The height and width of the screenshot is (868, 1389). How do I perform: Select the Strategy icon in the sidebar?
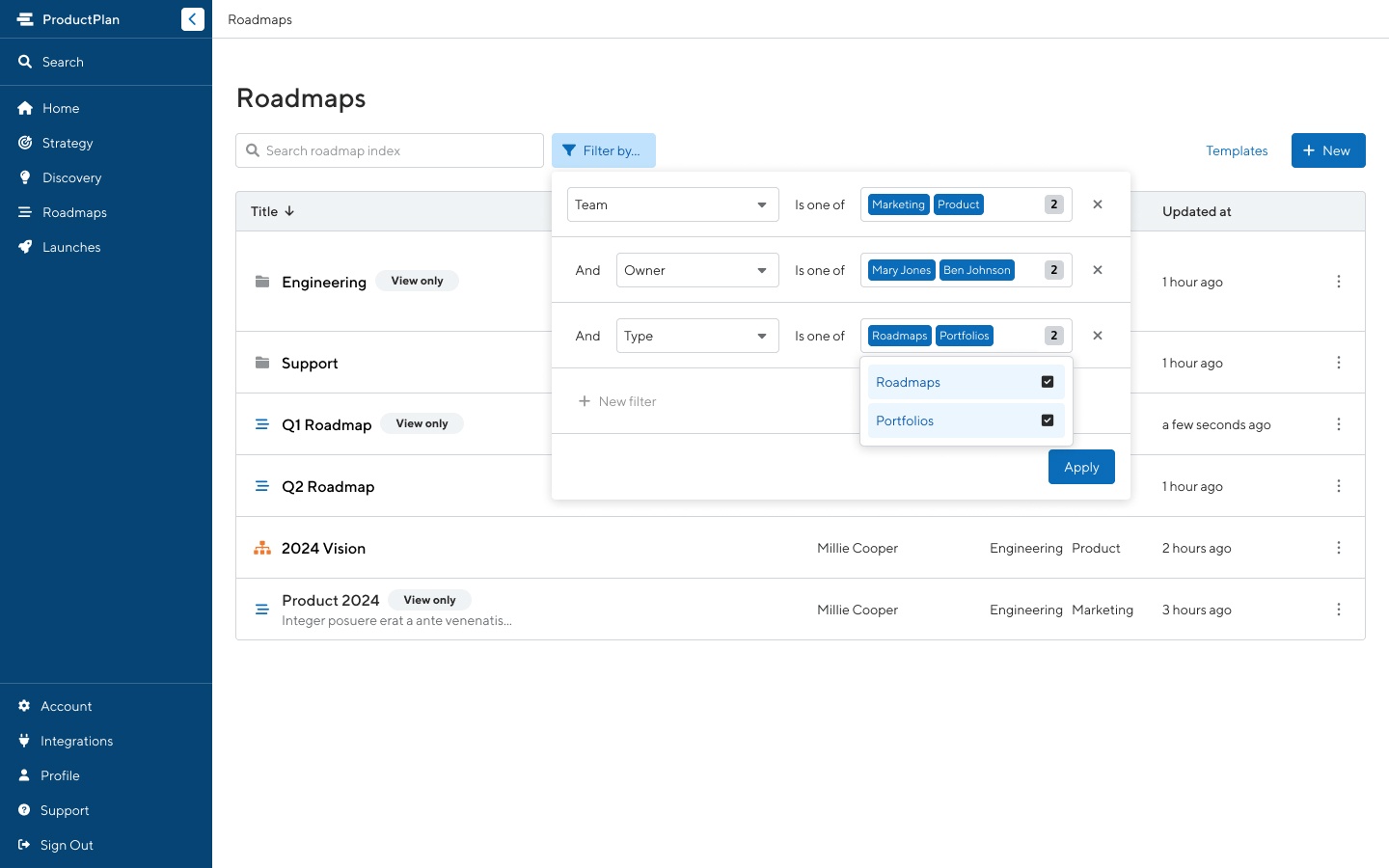point(25,143)
